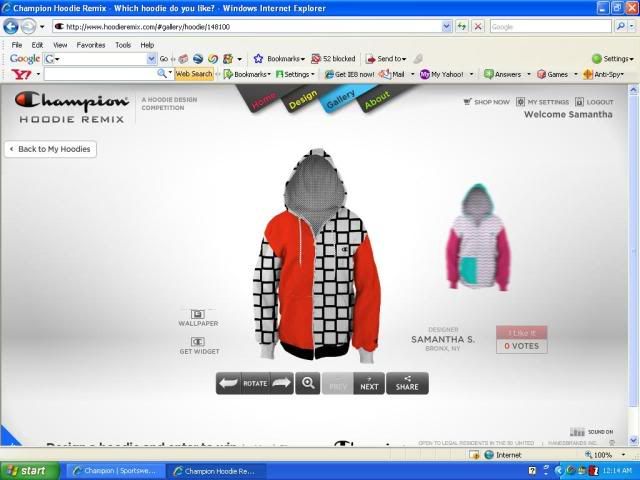Click the Windows Start button
Screen dimensions: 640x480
tap(29, 471)
